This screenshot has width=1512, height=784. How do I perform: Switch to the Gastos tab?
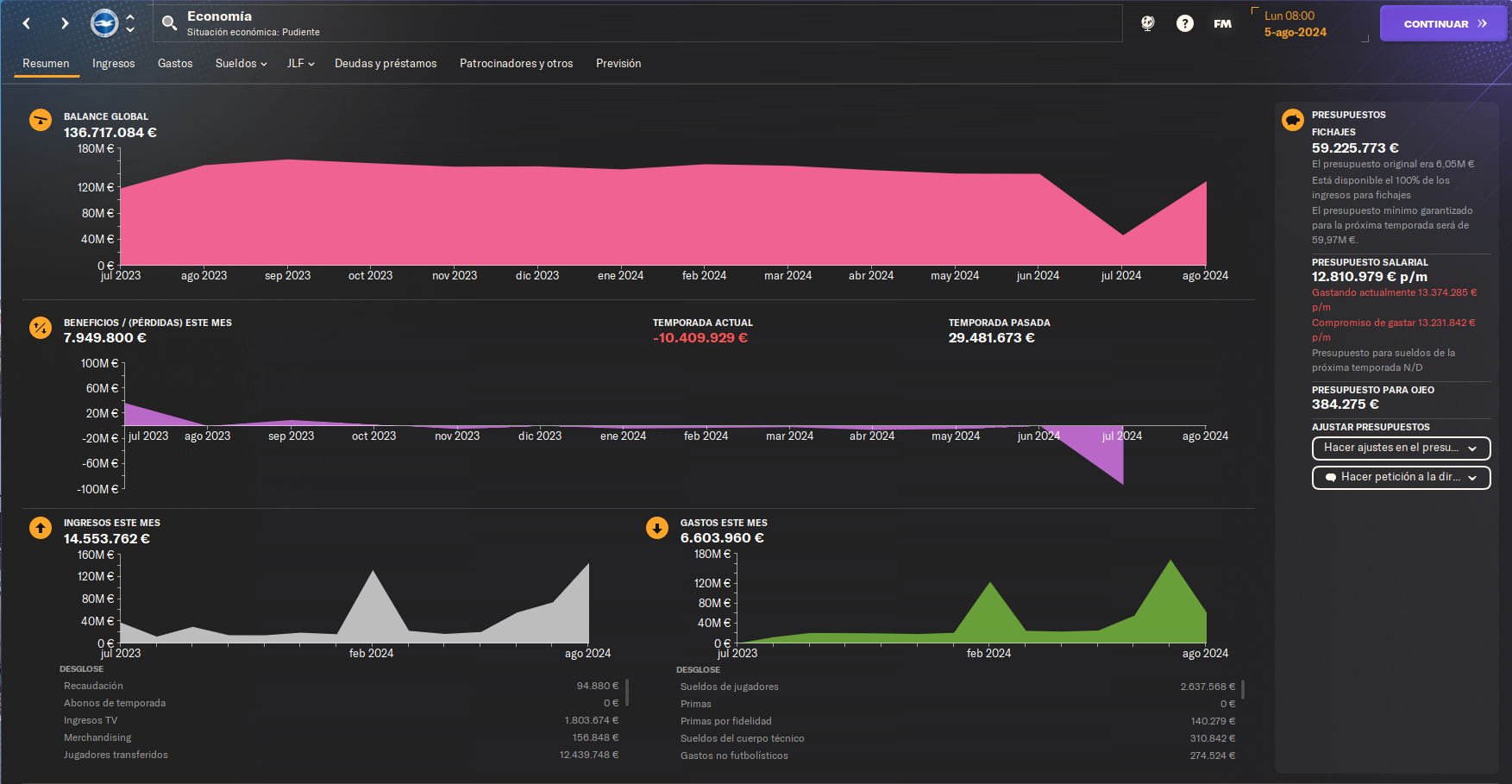click(175, 64)
